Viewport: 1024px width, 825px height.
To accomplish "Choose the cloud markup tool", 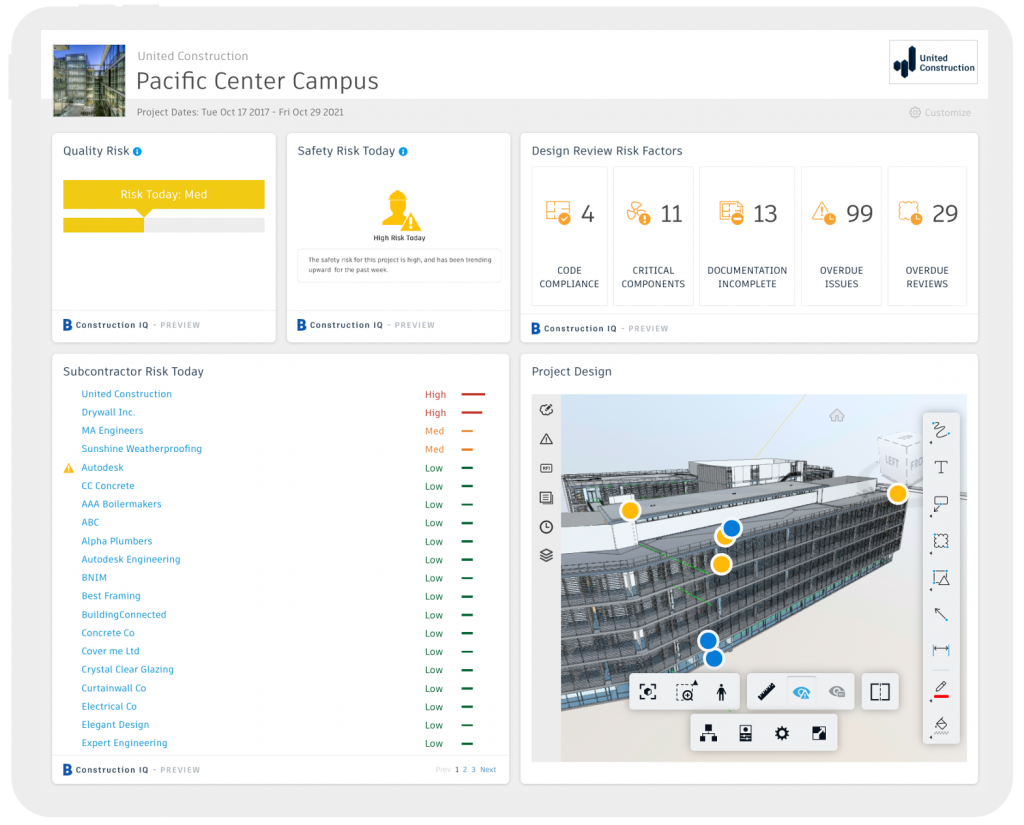I will click(x=941, y=541).
